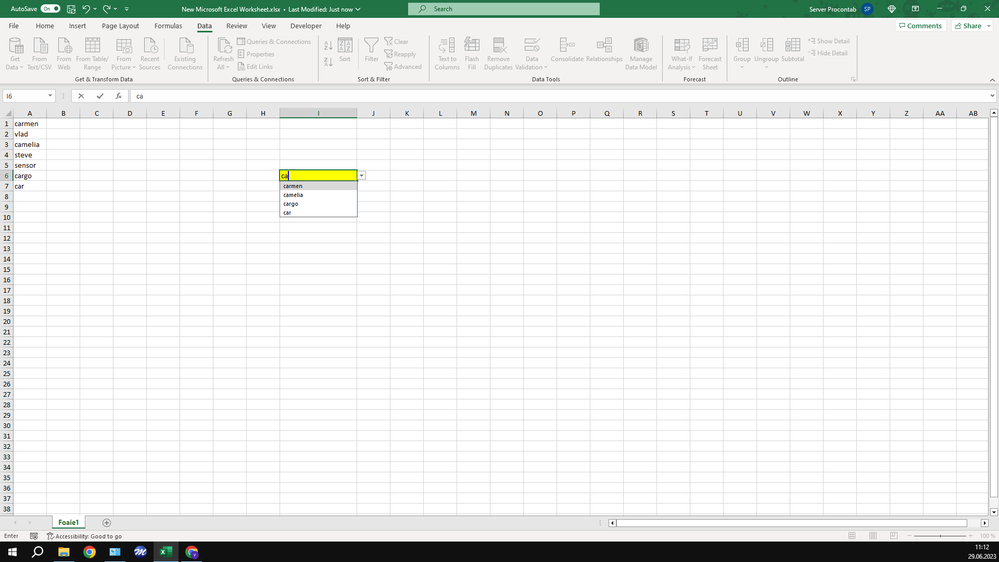Select all cells corner button

click(x=6, y=113)
